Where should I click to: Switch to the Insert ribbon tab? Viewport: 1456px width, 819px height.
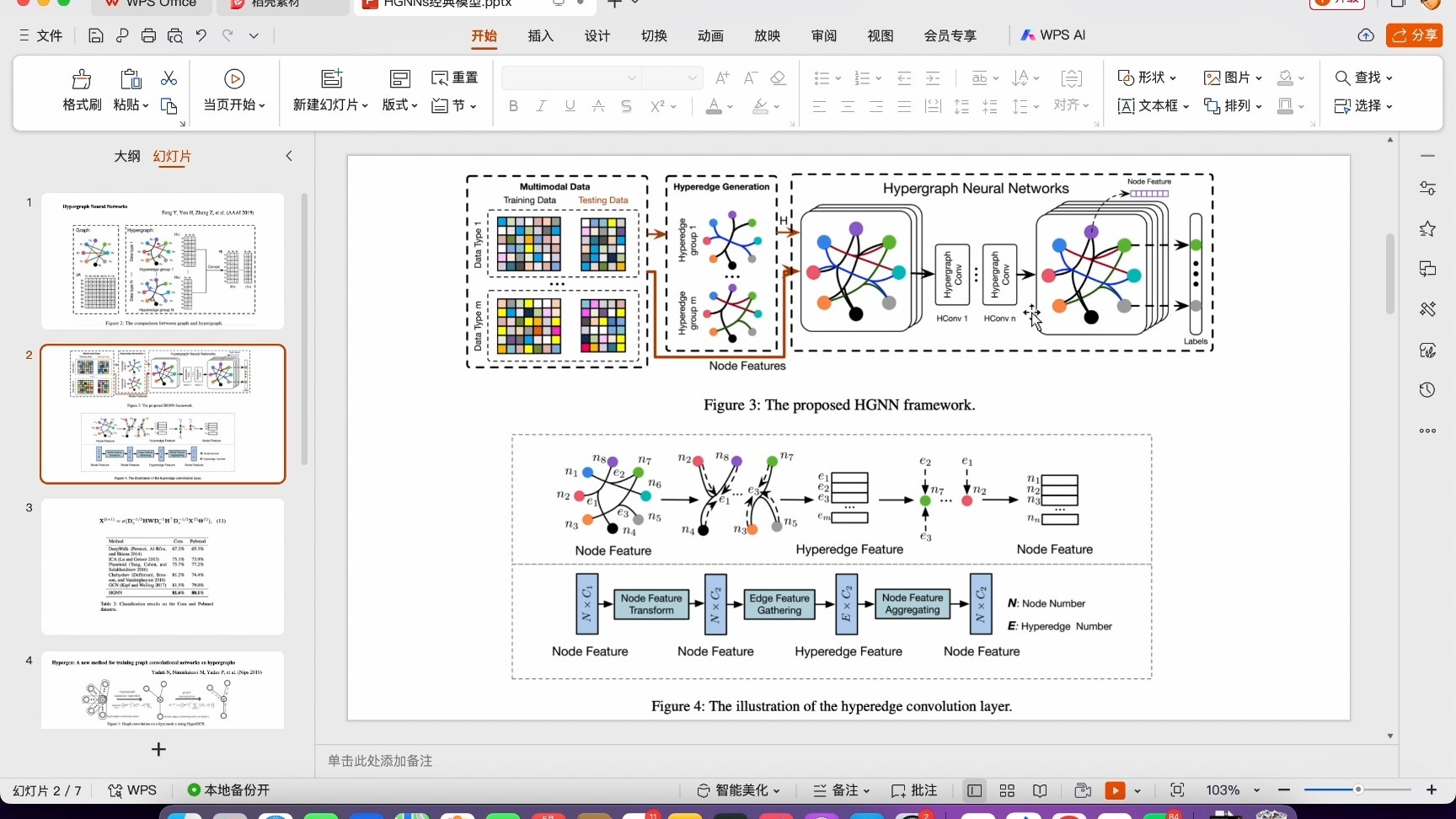click(541, 35)
